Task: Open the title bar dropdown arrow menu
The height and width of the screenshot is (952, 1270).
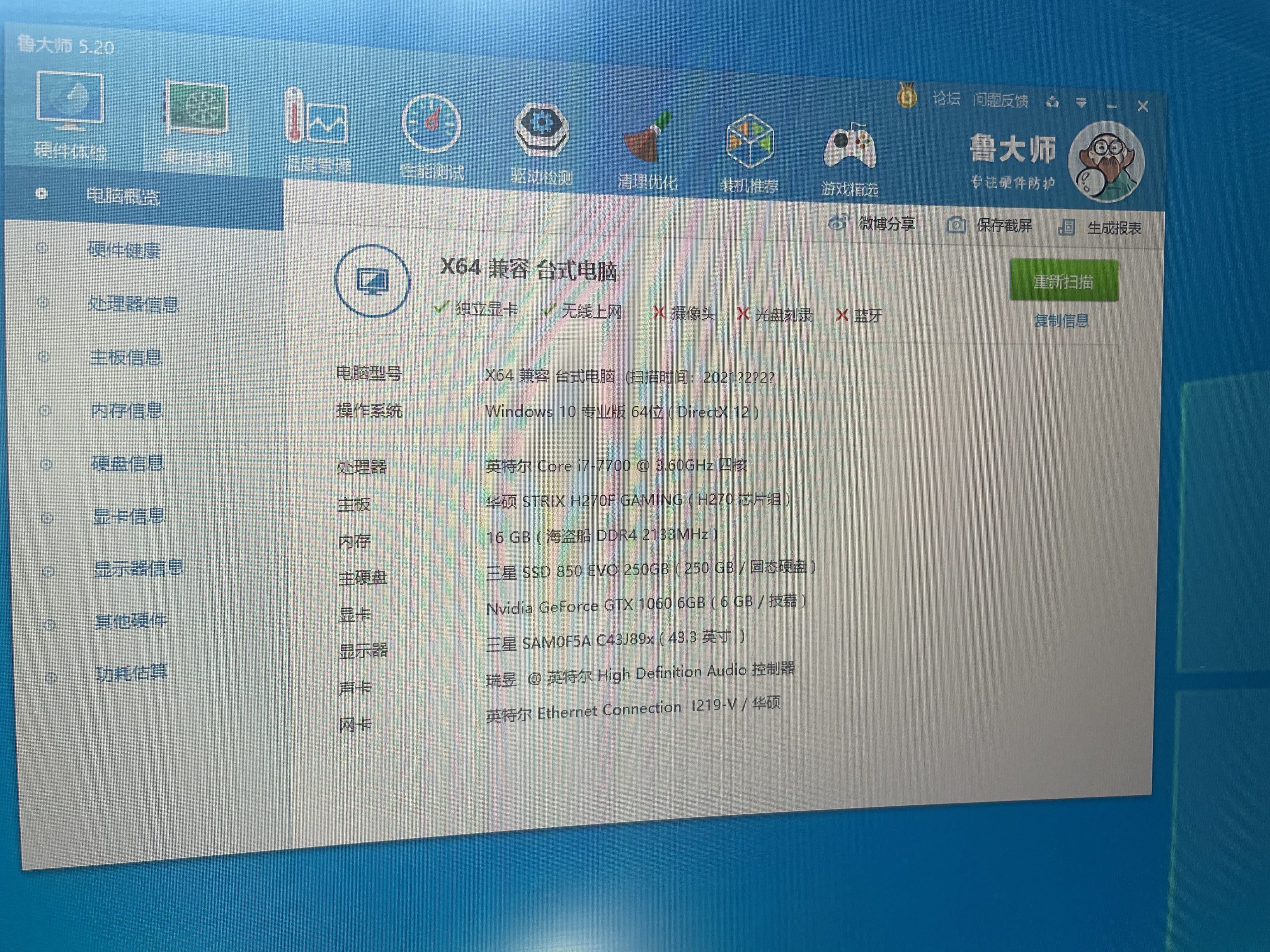Action: (1081, 103)
